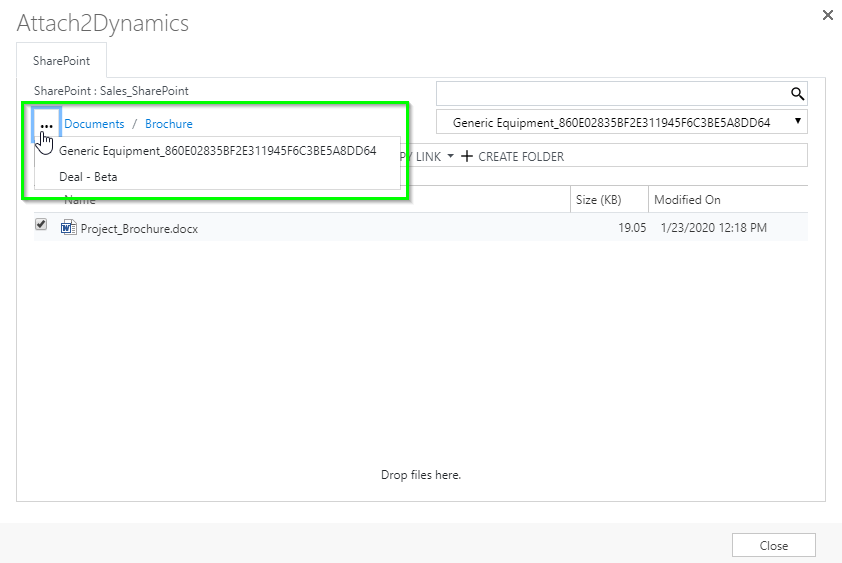Close the Attach2Dynamics dialog with X

tap(828, 15)
